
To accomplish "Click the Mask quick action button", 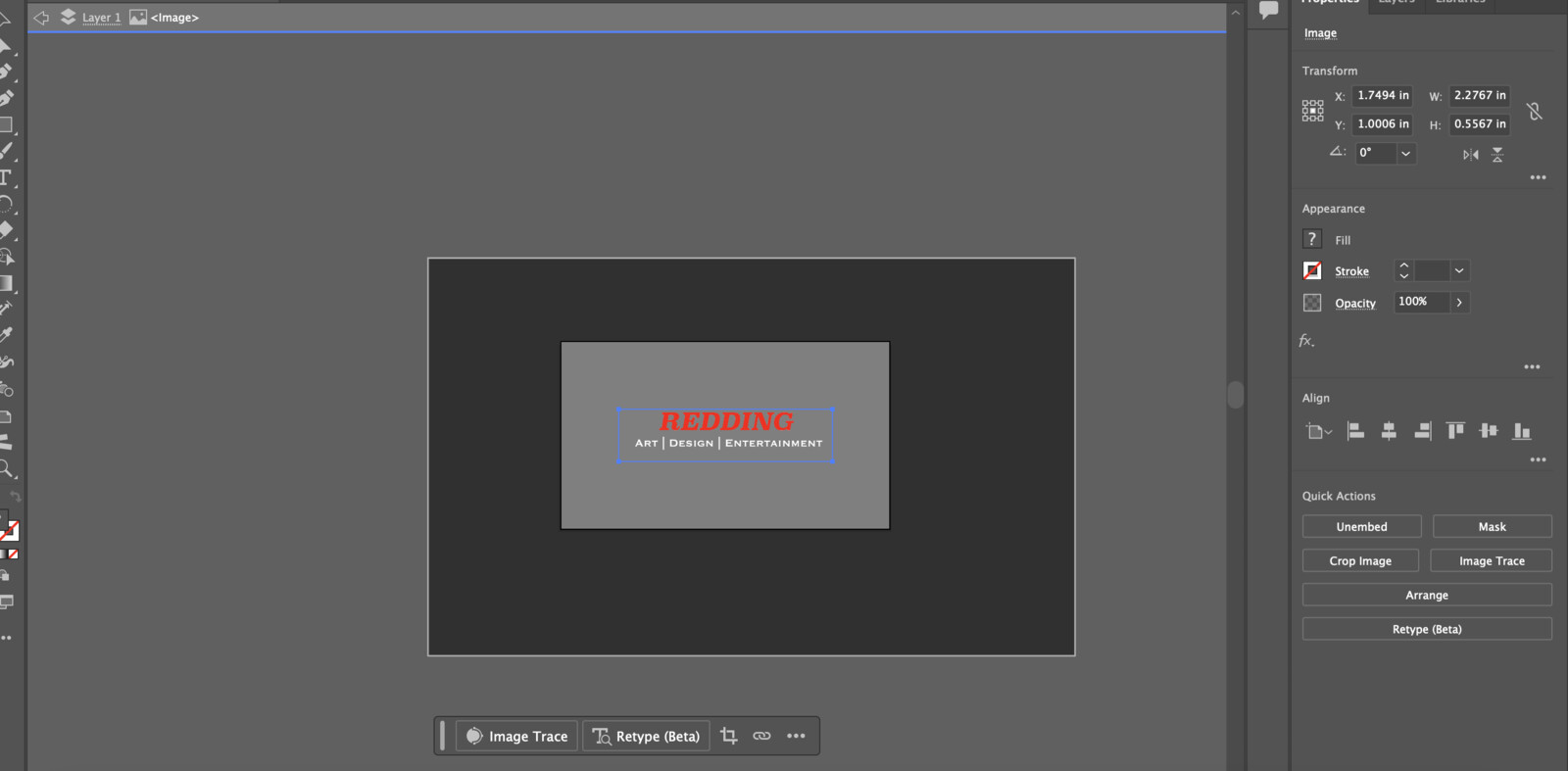I will click(1492, 527).
